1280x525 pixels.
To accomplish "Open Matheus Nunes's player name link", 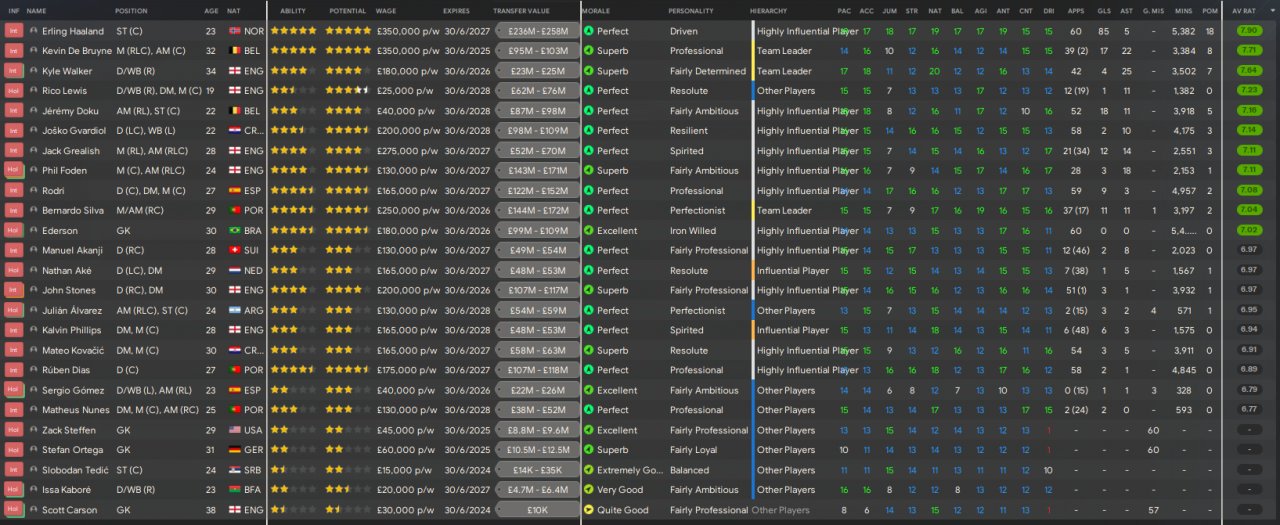I will tap(76, 410).
